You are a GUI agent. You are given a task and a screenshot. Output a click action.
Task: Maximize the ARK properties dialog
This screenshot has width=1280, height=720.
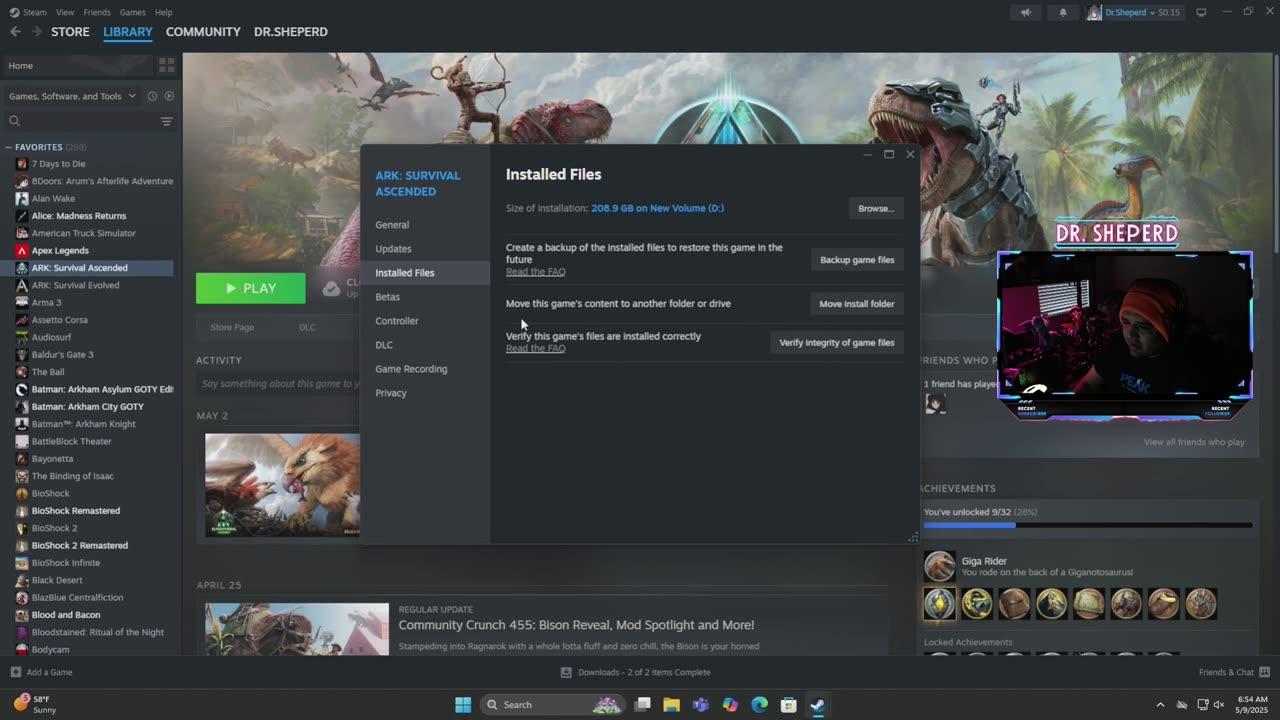tap(888, 154)
